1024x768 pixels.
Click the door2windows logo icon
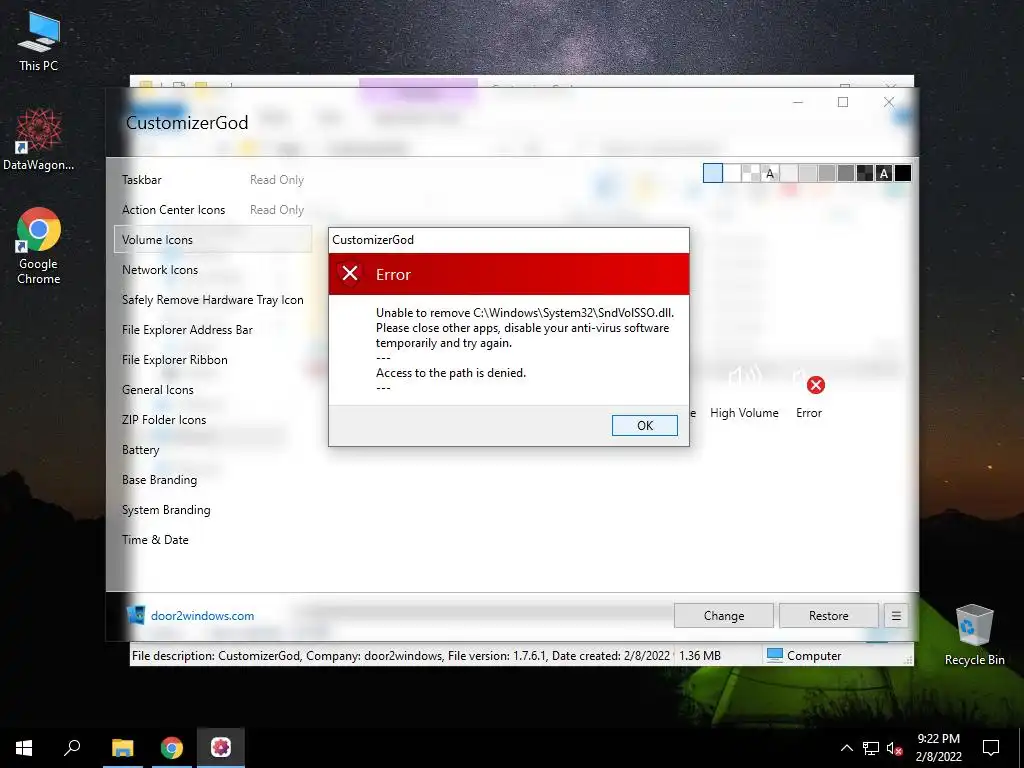click(136, 615)
